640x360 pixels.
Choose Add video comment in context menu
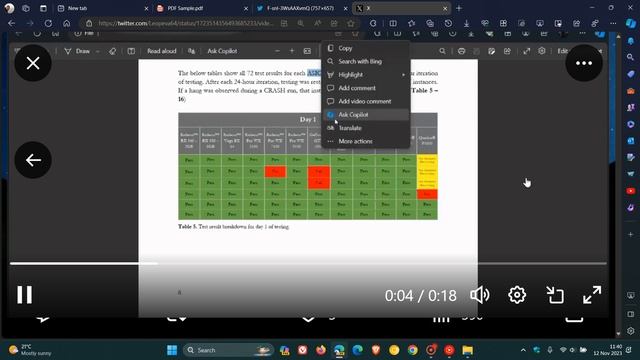point(366,101)
